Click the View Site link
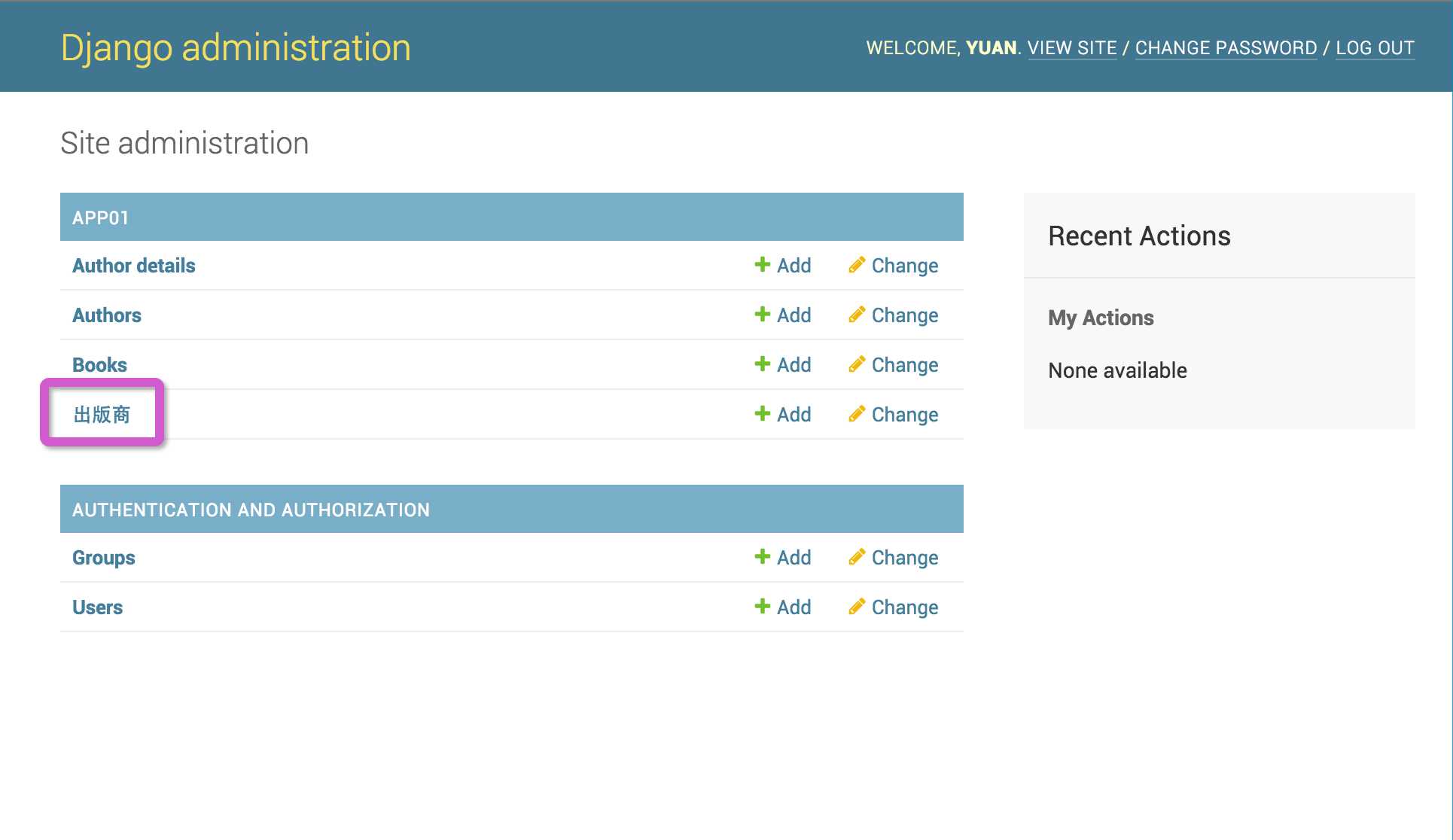This screenshot has width=1453, height=840. [1072, 48]
